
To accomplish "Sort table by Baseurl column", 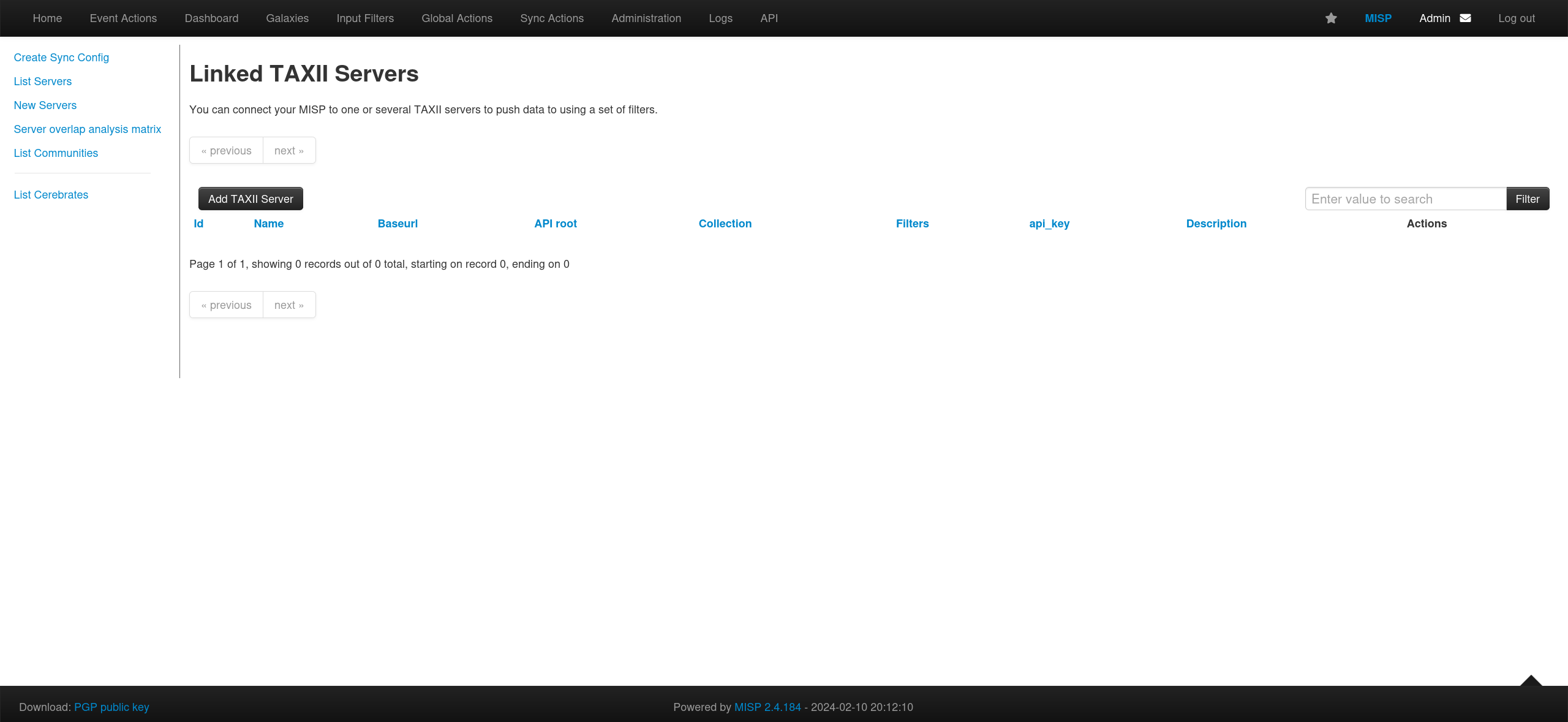I will click(x=398, y=224).
